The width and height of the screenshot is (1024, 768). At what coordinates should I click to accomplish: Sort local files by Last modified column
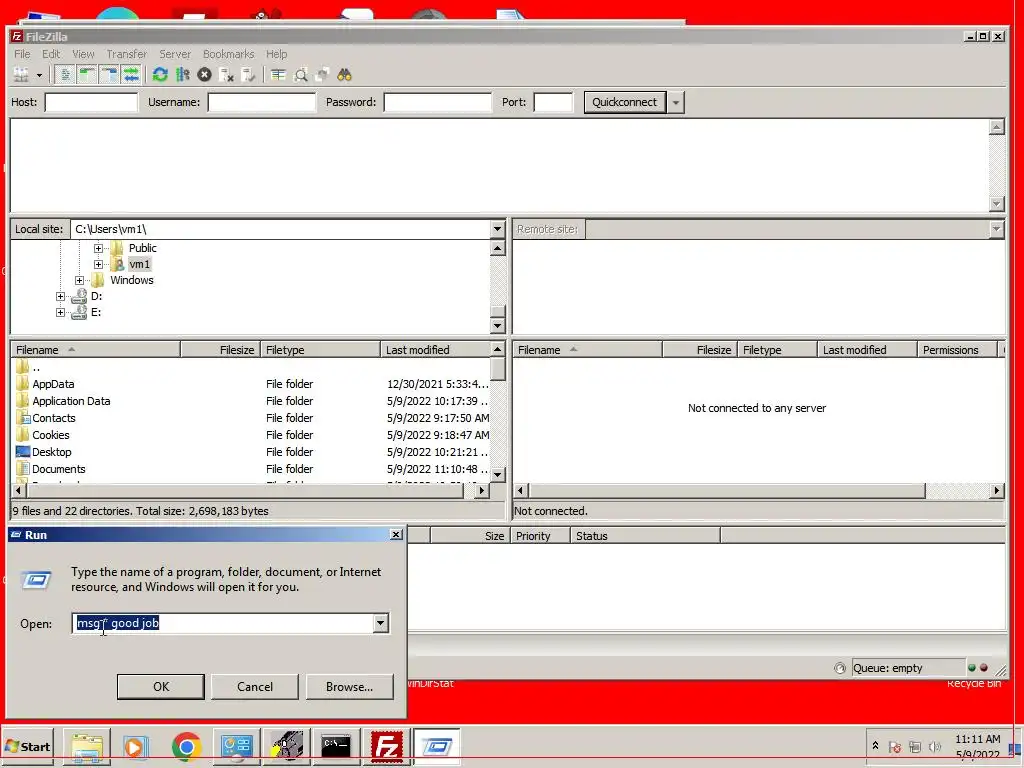click(x=435, y=350)
